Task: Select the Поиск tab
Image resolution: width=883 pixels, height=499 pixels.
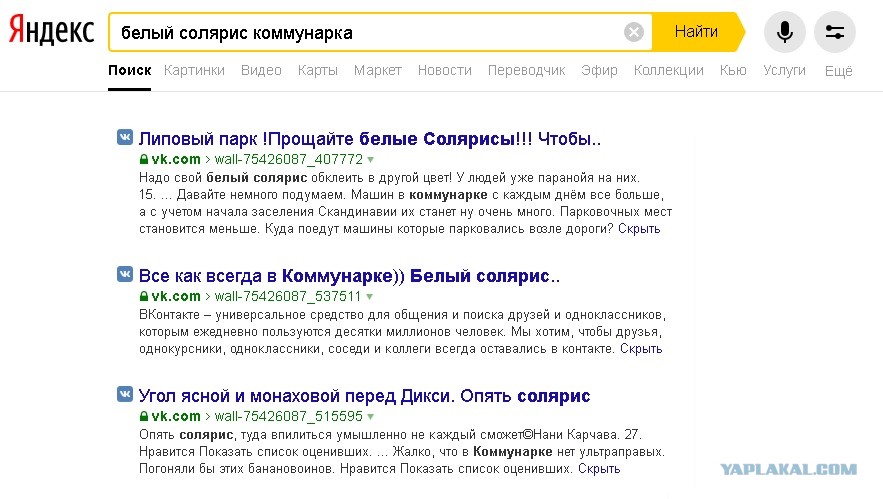Action: point(130,70)
